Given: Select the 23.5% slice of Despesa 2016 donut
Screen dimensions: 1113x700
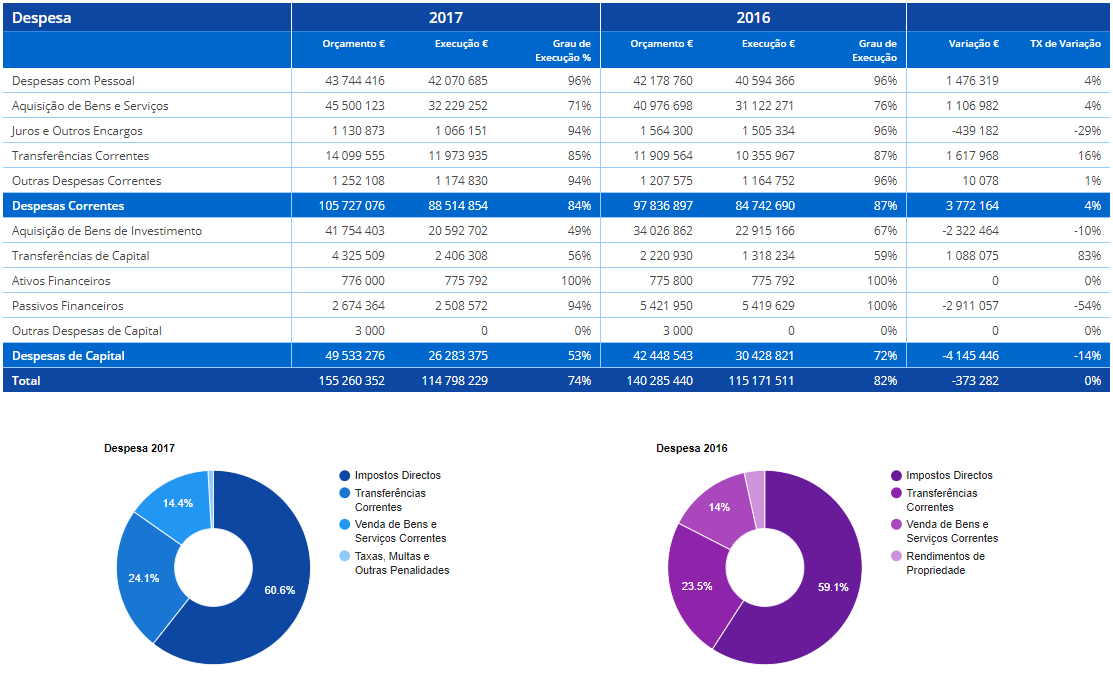Looking at the screenshot, I should 697,586.
